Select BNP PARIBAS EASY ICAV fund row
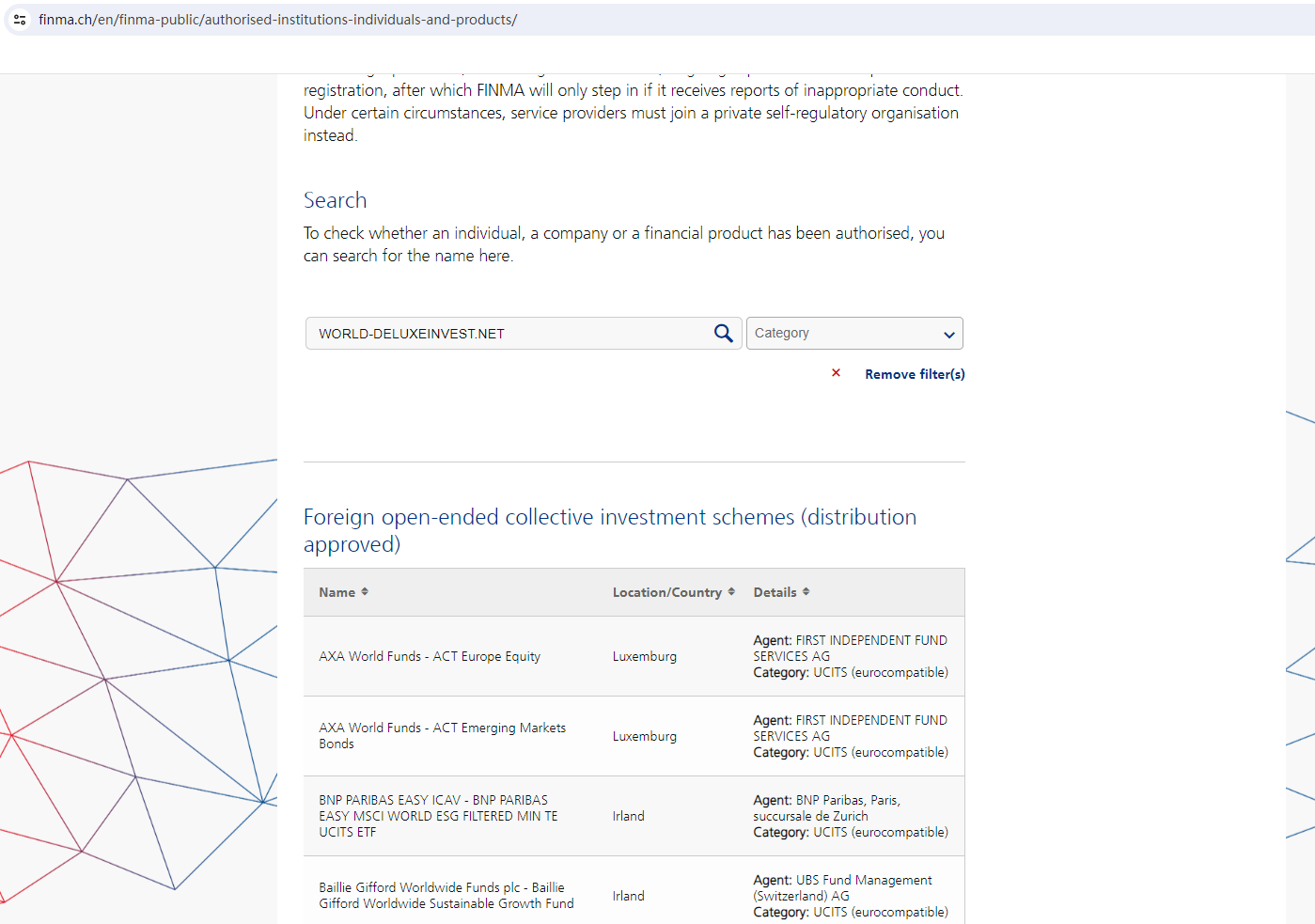Image resolution: width=1315 pixels, height=924 pixels. click(438, 816)
